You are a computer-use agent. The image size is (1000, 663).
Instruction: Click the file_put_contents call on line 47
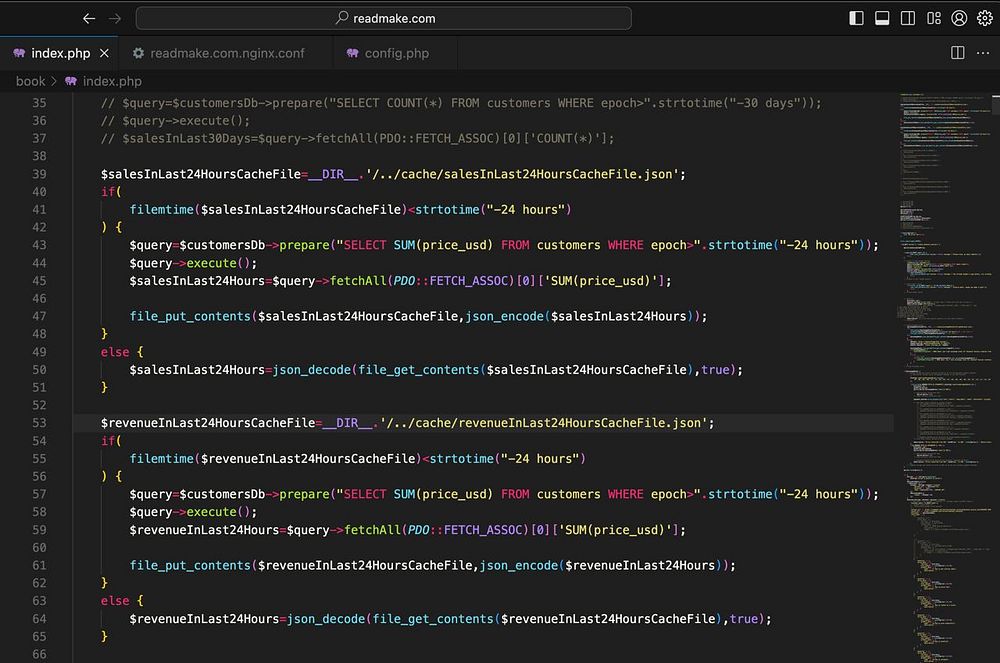(192, 316)
